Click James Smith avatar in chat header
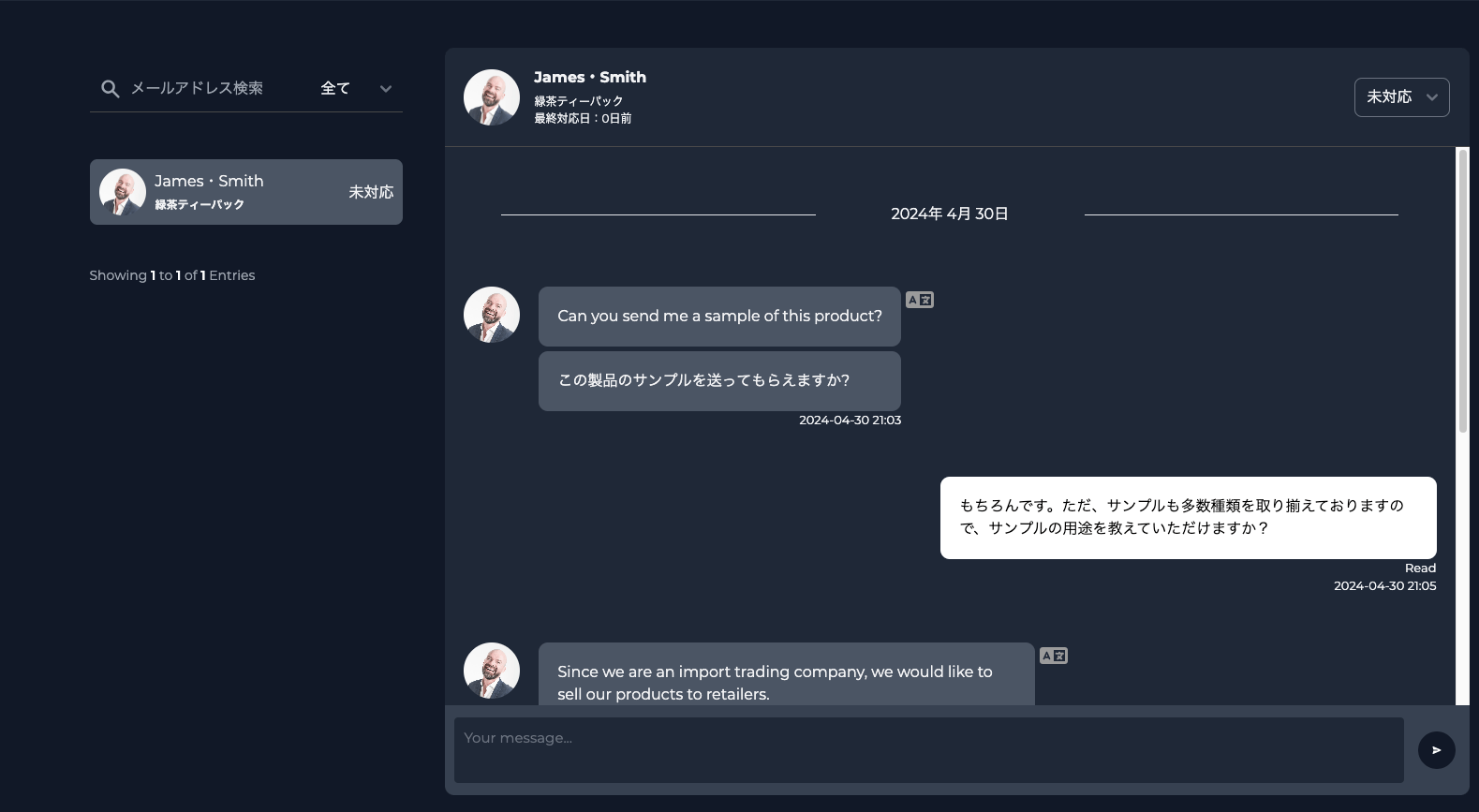The image size is (1479, 812). tap(492, 97)
